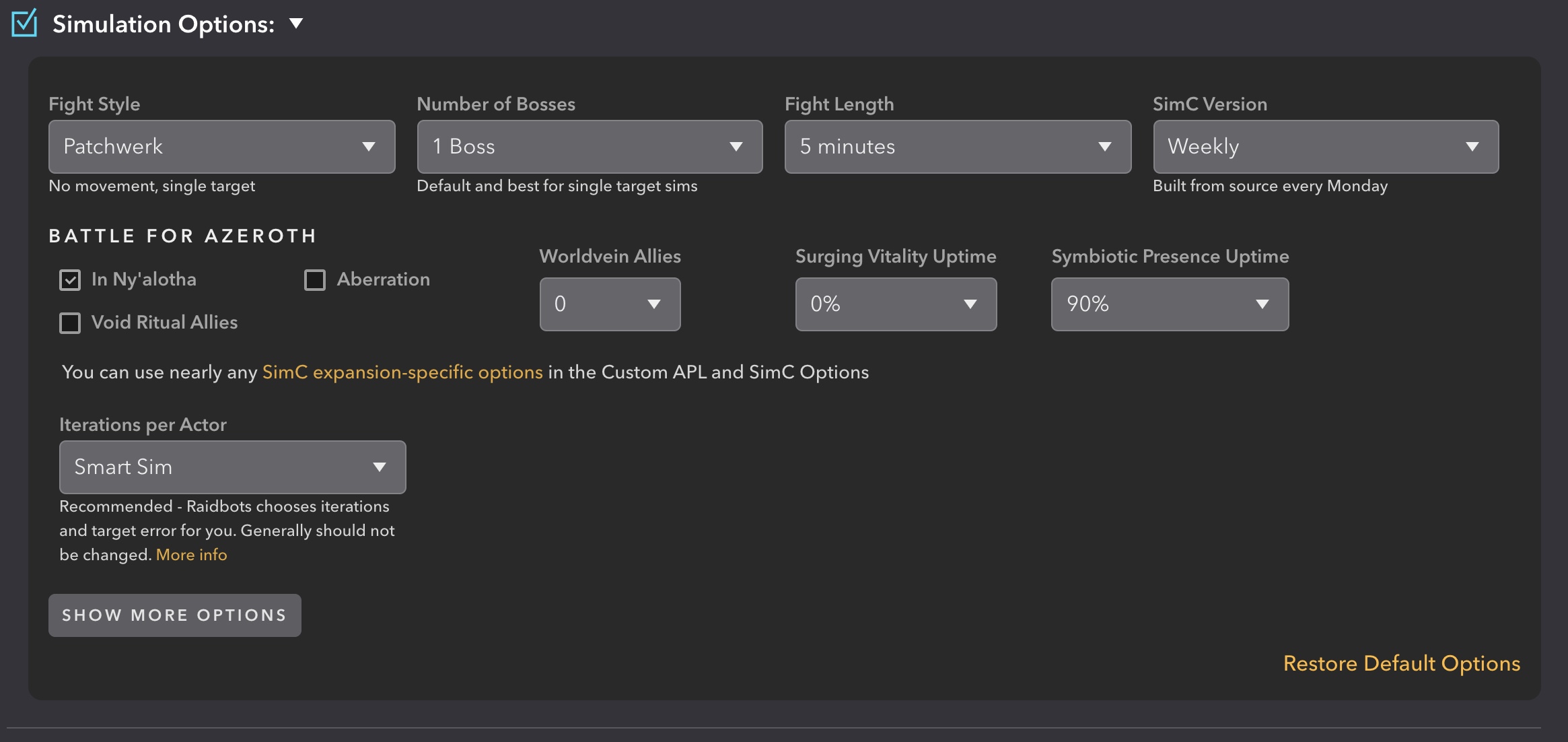Uncheck the In Ny'alotha checkbox
Image resolution: width=1568 pixels, height=742 pixels.
coord(70,280)
